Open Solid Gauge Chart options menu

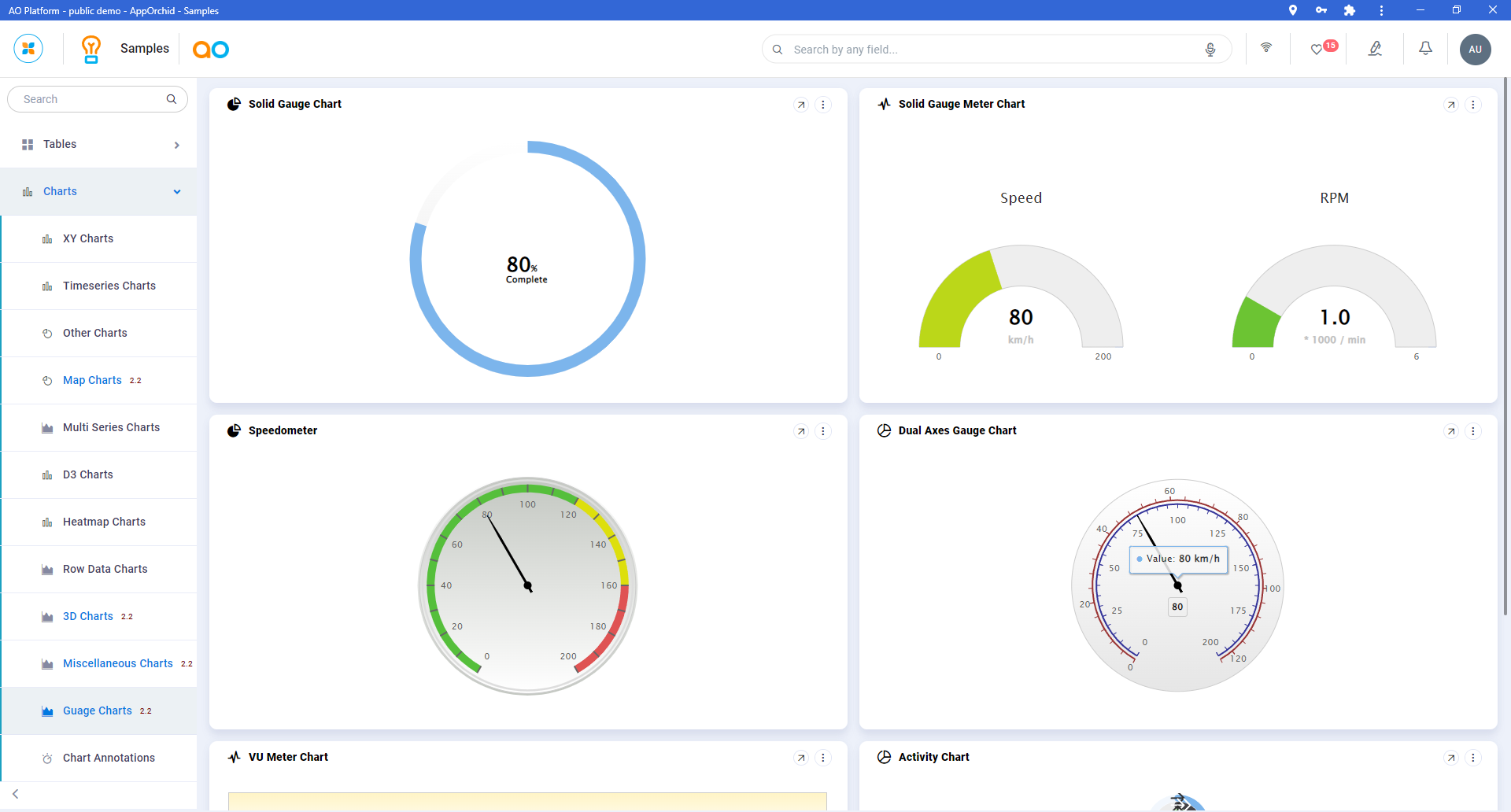point(823,105)
